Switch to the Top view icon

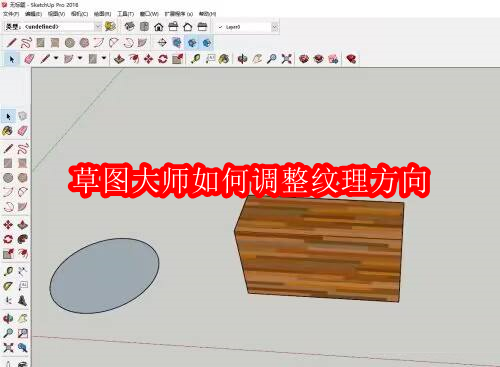click(144, 27)
